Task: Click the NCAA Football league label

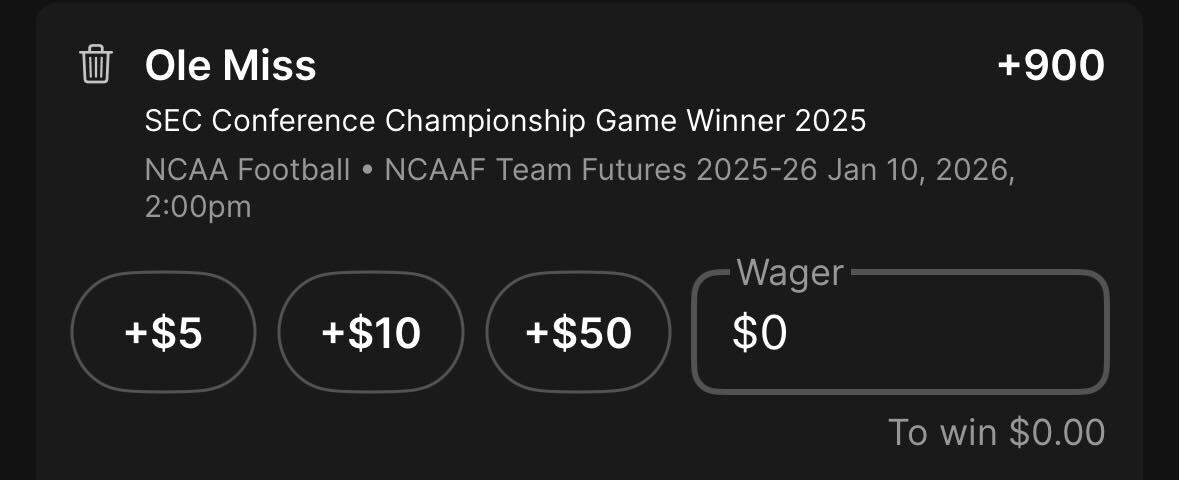Action: [x=247, y=170]
